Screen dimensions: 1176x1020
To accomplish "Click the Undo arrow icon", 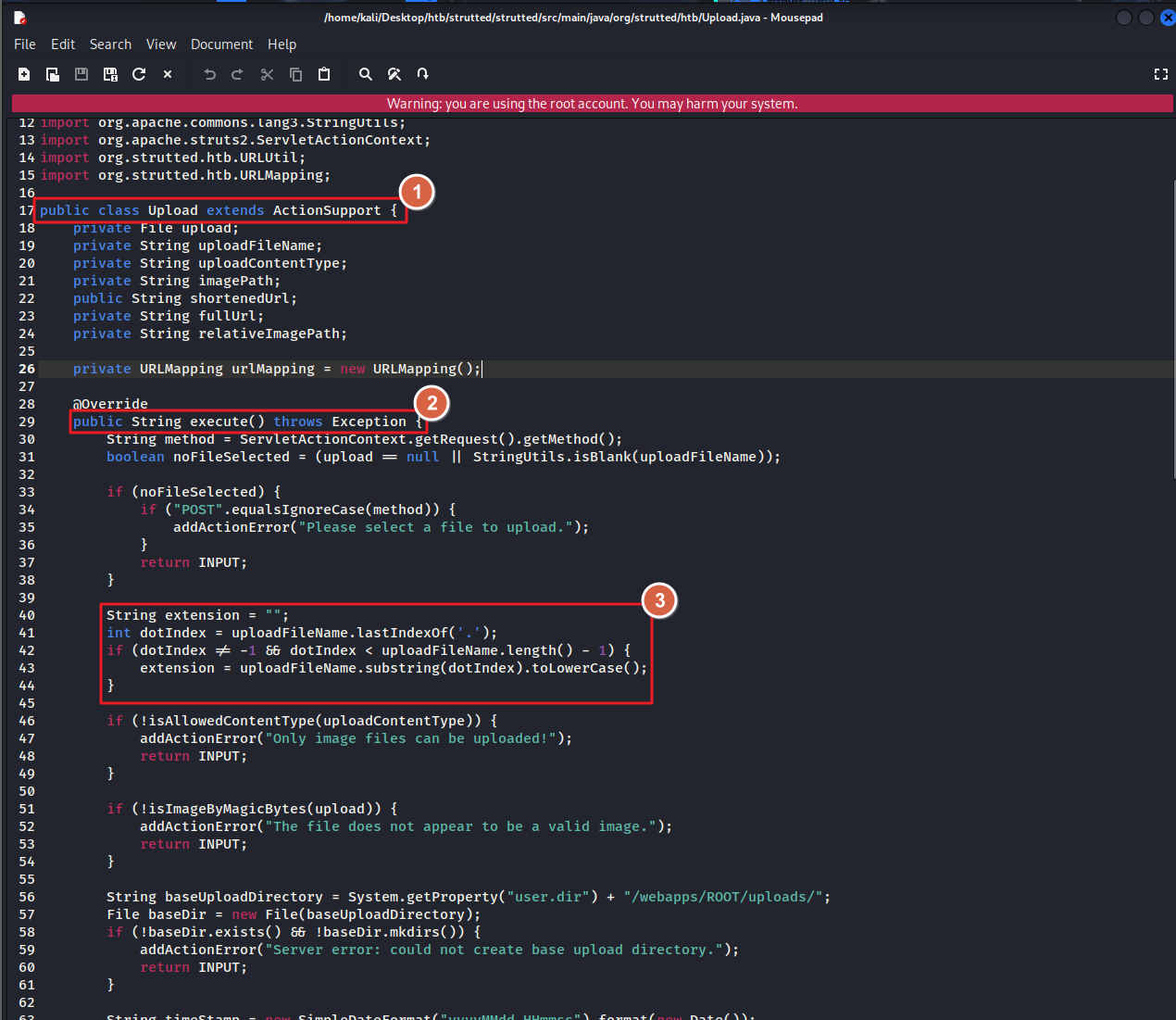I will coord(210,74).
